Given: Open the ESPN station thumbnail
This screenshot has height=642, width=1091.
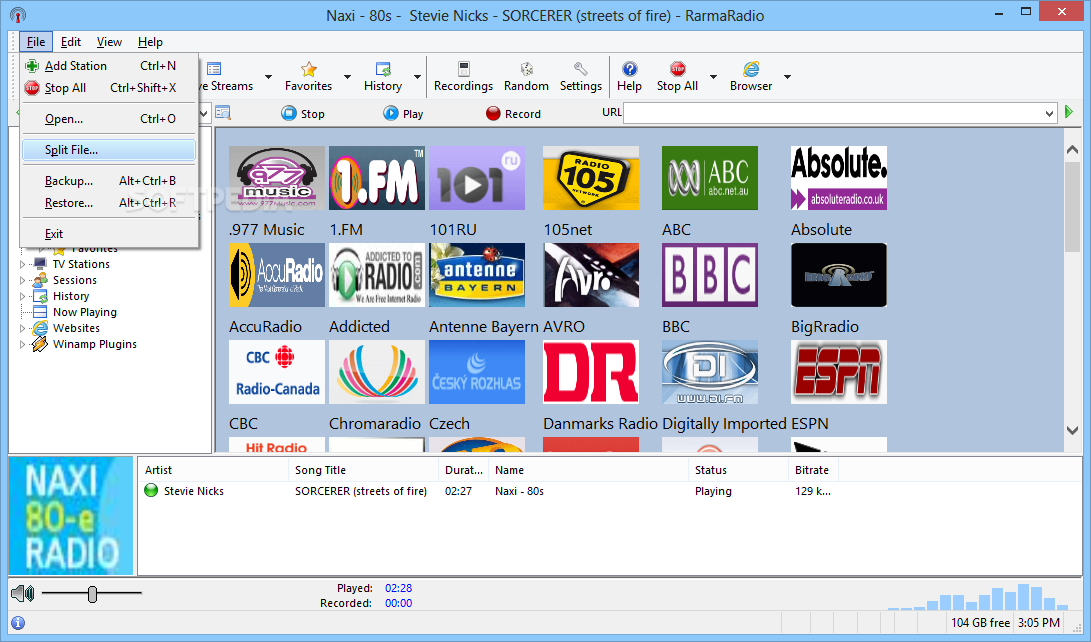Looking at the screenshot, I should [x=838, y=372].
